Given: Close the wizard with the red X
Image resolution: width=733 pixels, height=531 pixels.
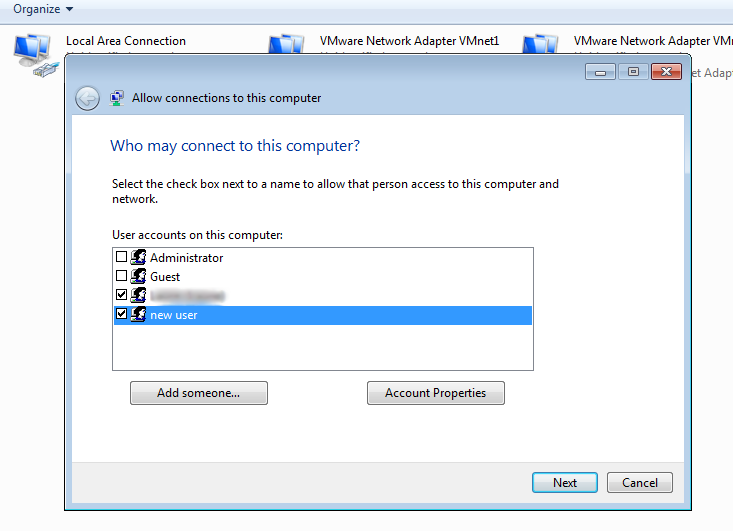Looking at the screenshot, I should (667, 72).
